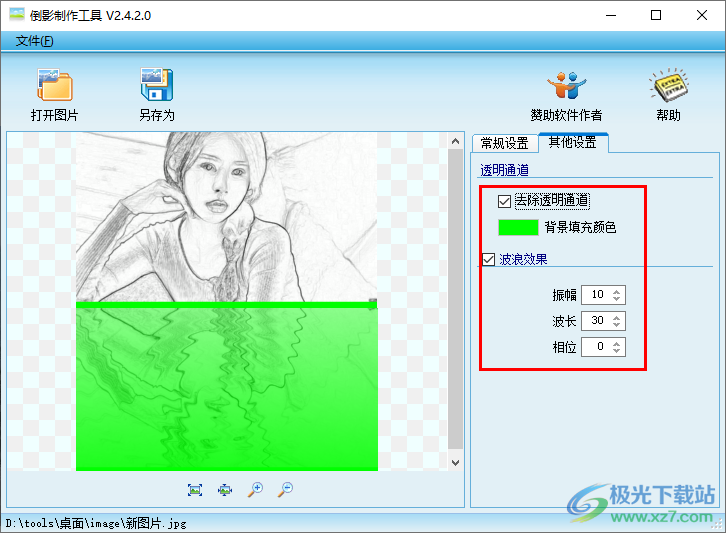Viewport: 726px width, 533px height.
Task: Click the preview scrollbar down arrow
Action: [x=456, y=463]
